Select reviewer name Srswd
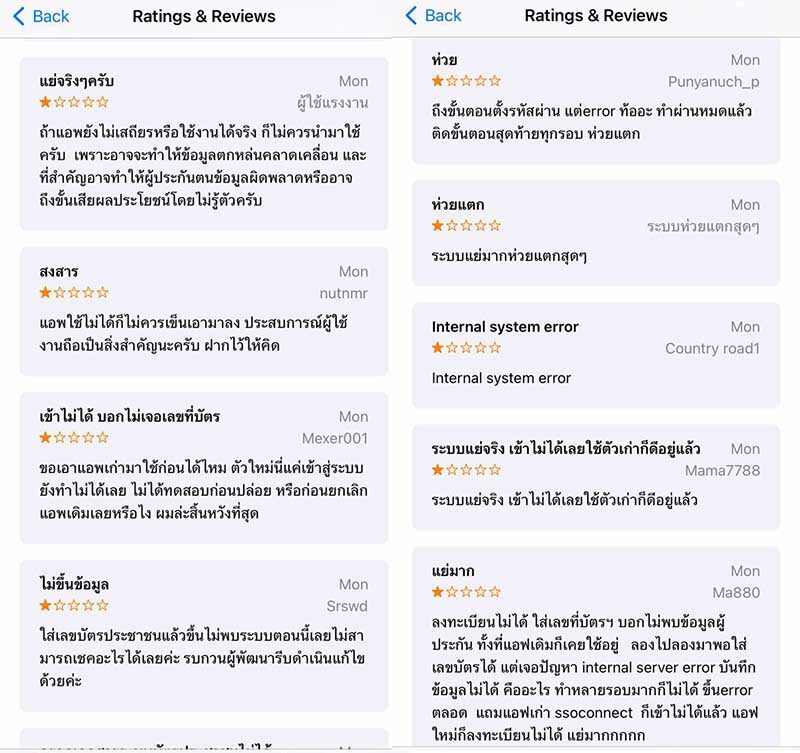 (347, 606)
